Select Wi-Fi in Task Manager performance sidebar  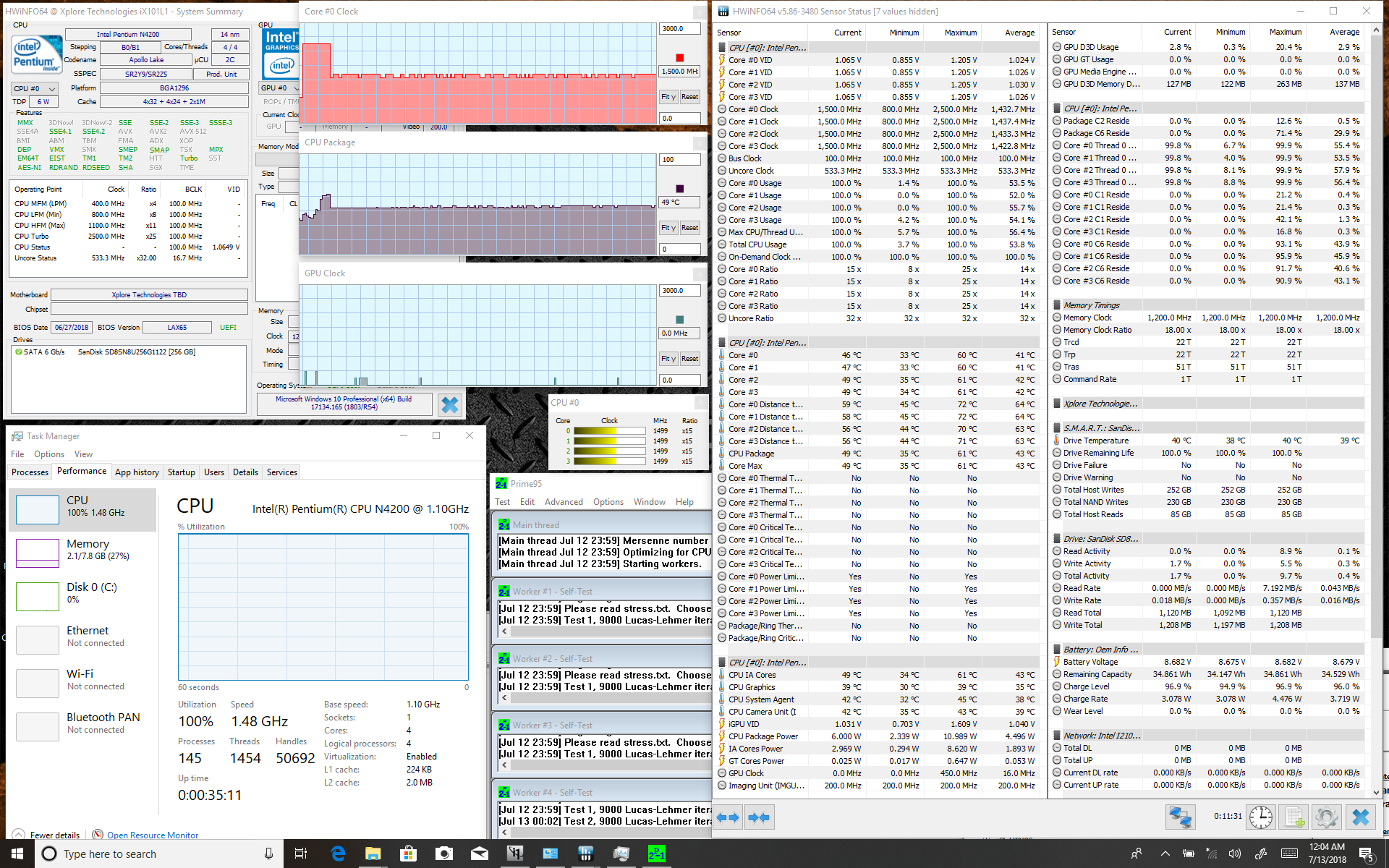click(82, 683)
